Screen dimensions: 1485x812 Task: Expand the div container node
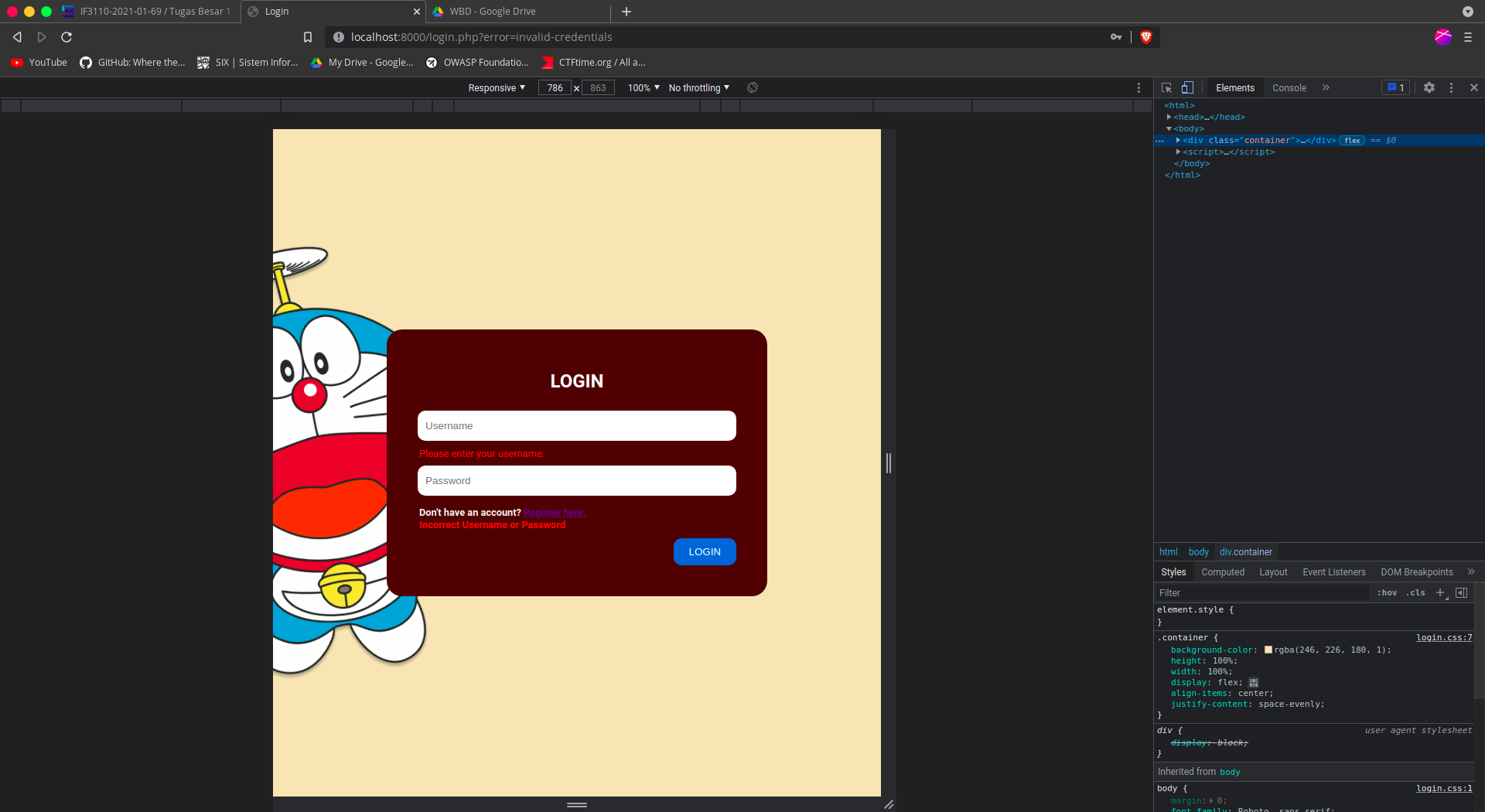pos(1178,141)
